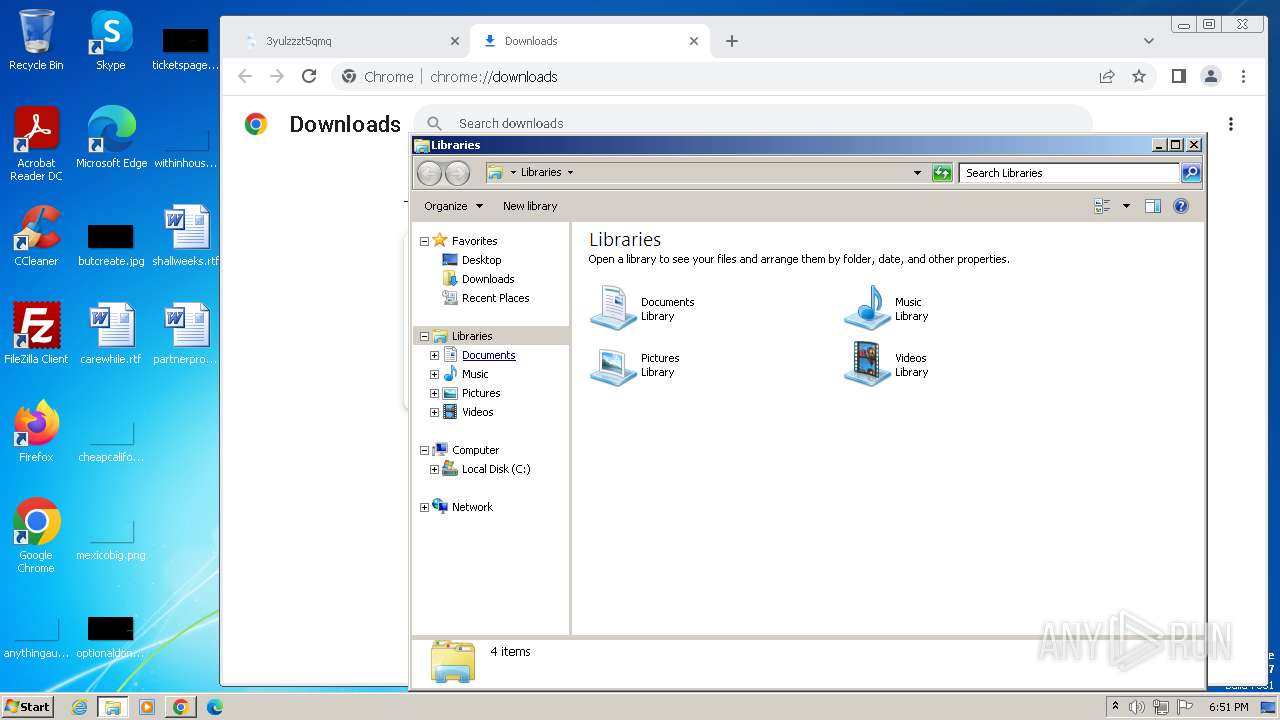Expand Local Disk (C:) tree node
Viewport: 1280px width, 720px height.
(x=434, y=469)
